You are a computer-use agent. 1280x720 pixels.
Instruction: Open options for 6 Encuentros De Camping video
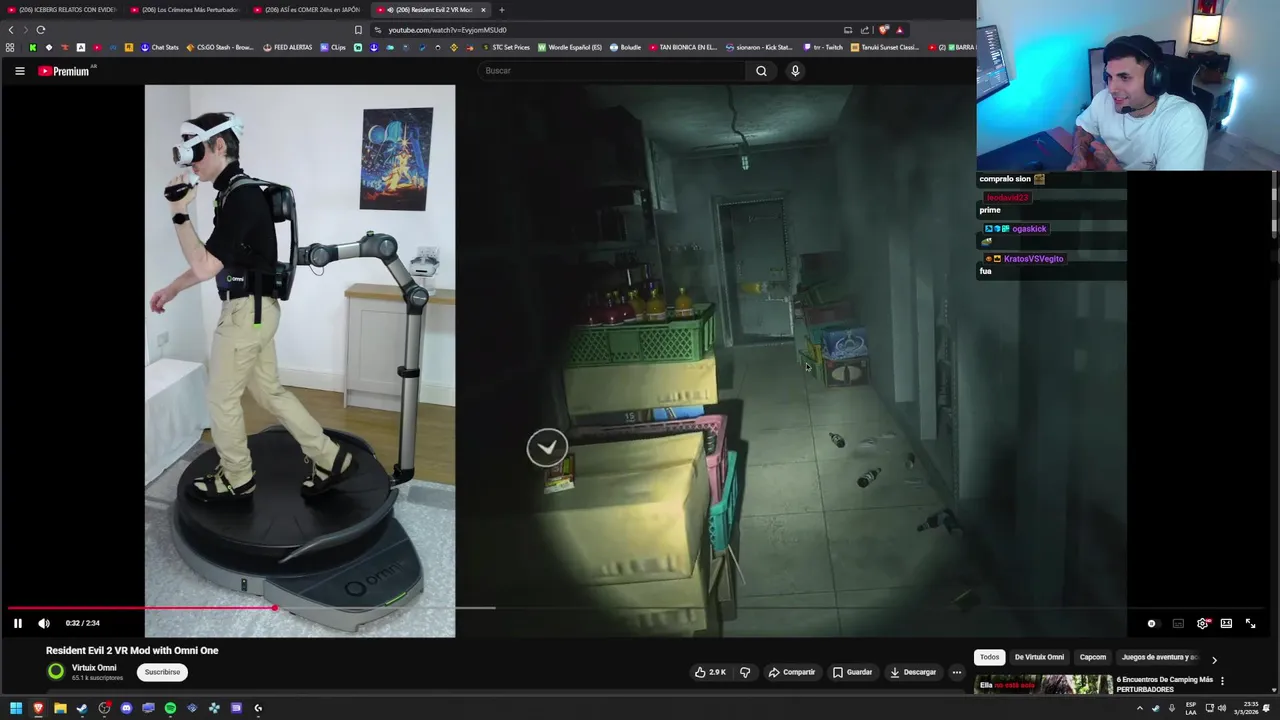point(1222,681)
